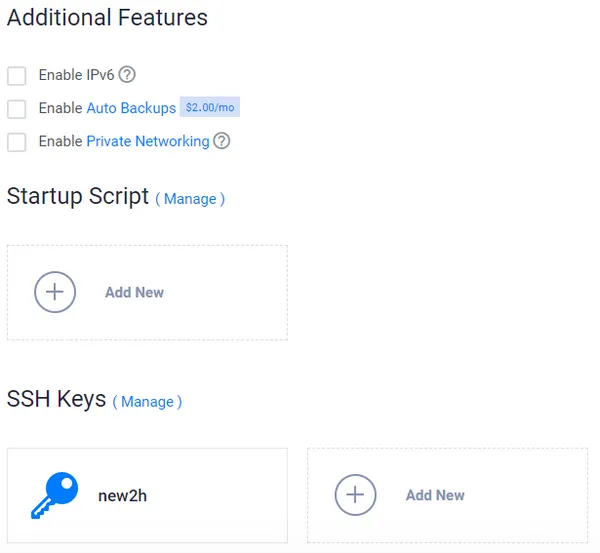
Task: Click the help icon next to Enable IPv6
Action: point(127,75)
